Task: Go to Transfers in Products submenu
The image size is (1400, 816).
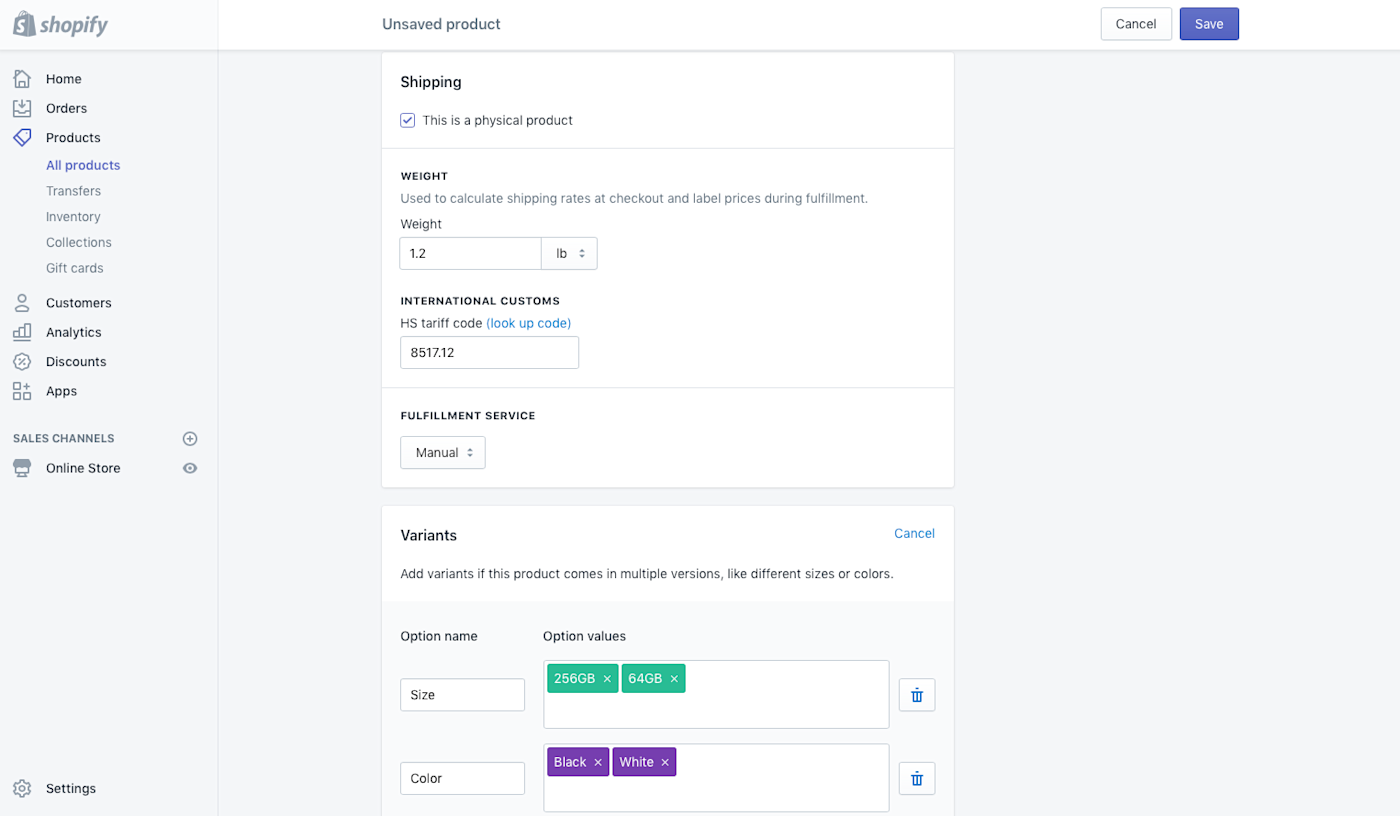Action: (73, 191)
